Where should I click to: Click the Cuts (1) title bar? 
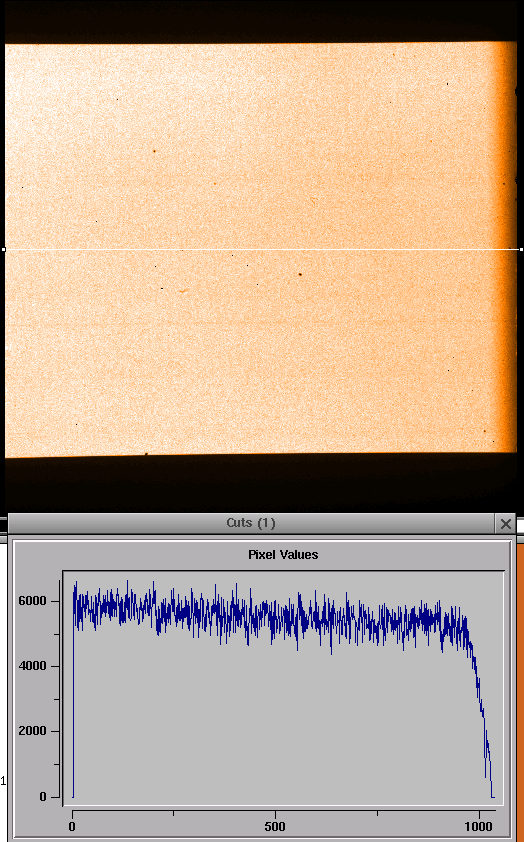point(251,524)
